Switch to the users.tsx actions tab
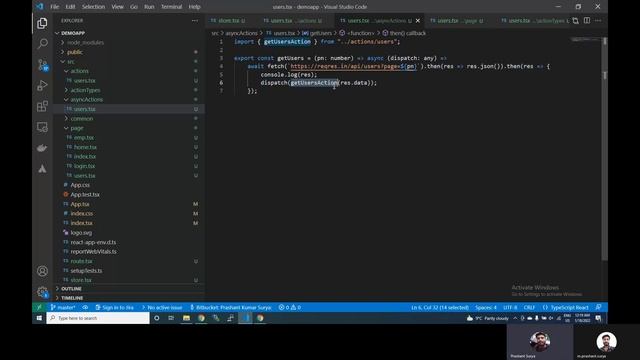The height and width of the screenshot is (360, 640). click(x=292, y=20)
